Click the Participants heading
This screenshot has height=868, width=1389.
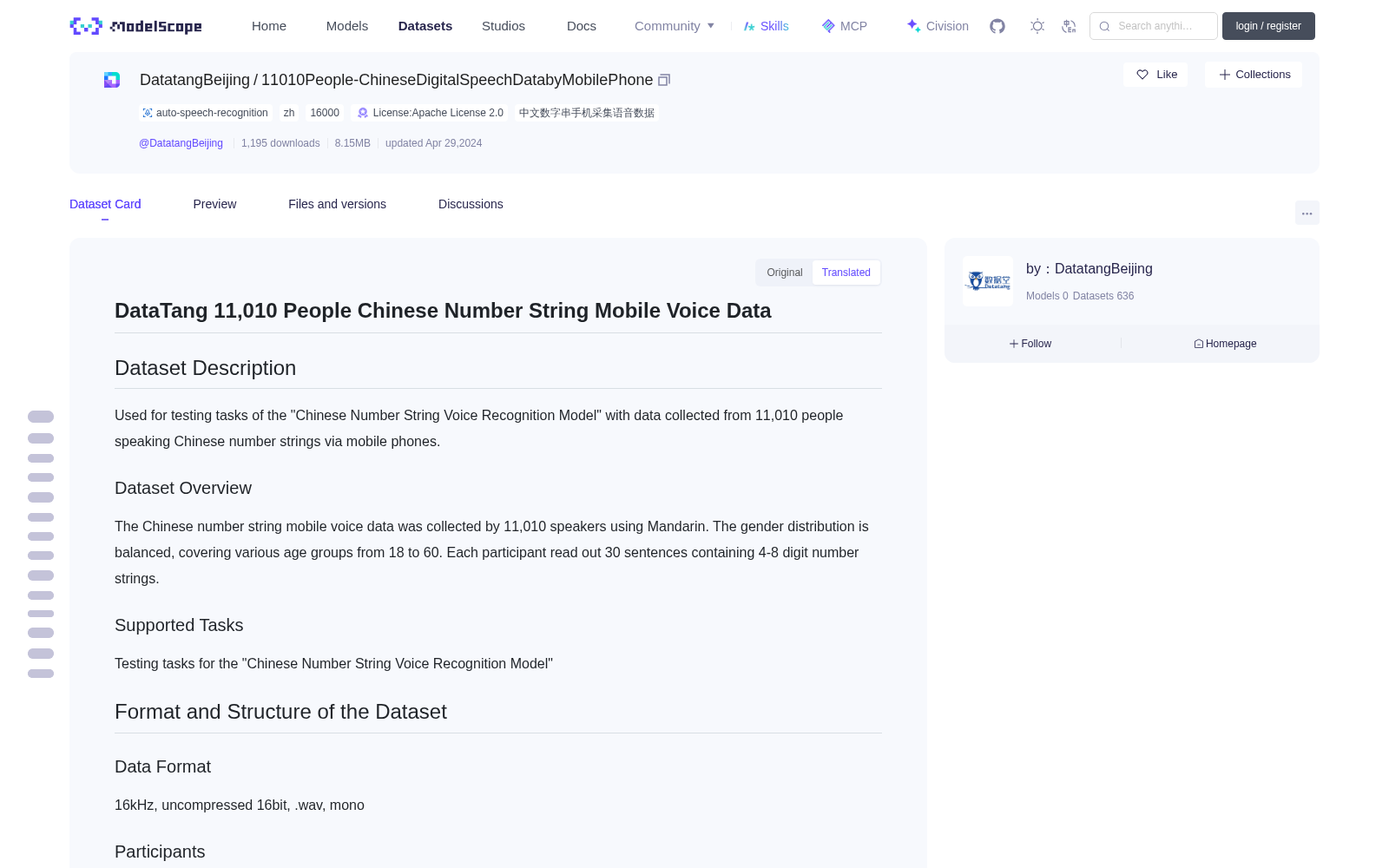pyautogui.click(x=160, y=852)
